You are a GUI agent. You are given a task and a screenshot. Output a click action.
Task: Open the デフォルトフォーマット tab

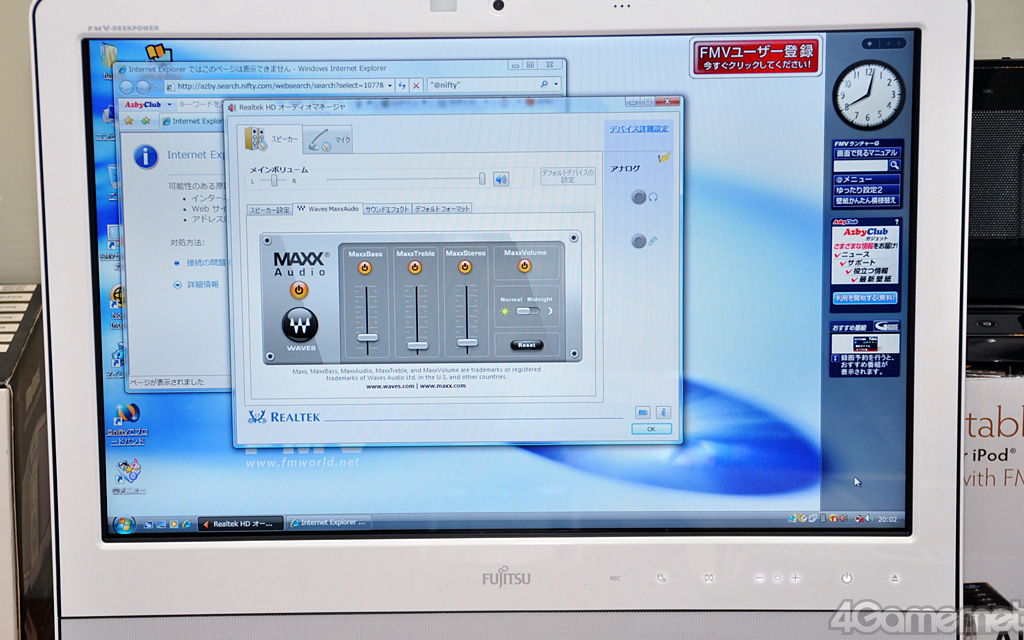tap(442, 210)
